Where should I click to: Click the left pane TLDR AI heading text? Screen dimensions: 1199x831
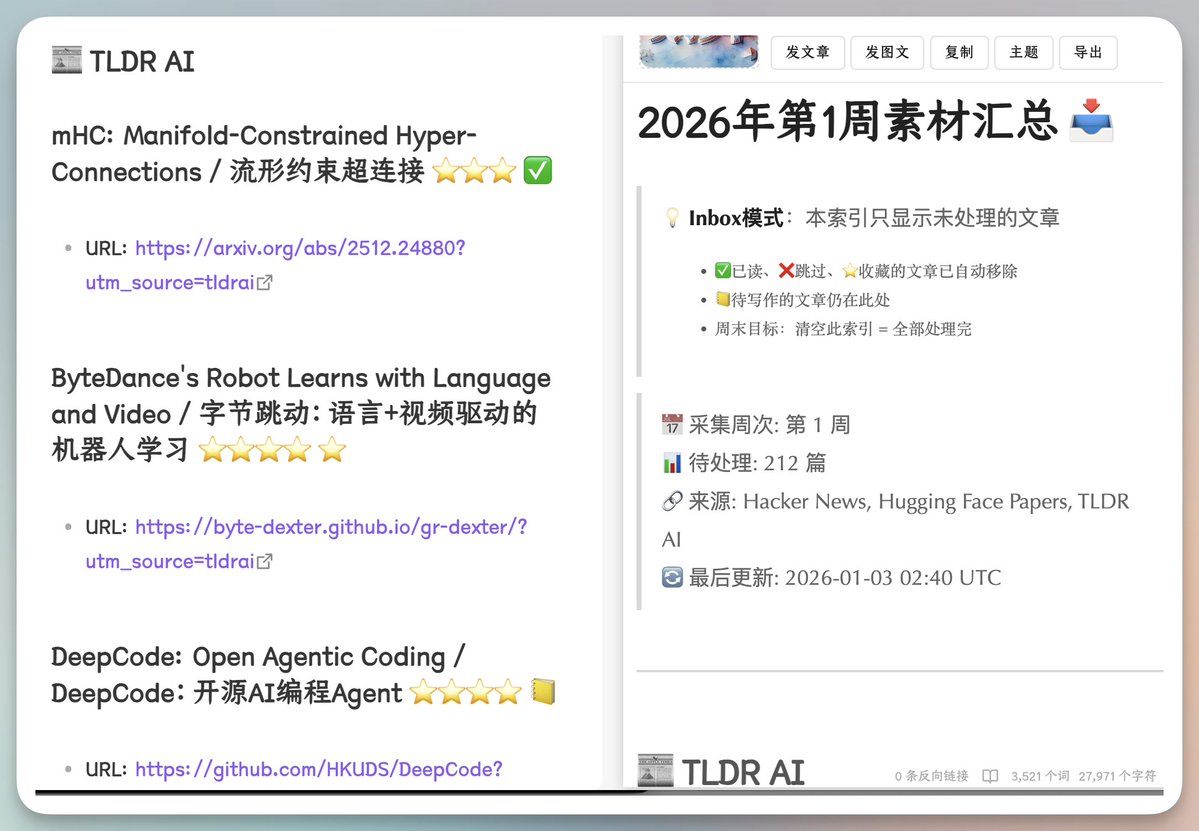pyautogui.click(x=142, y=60)
